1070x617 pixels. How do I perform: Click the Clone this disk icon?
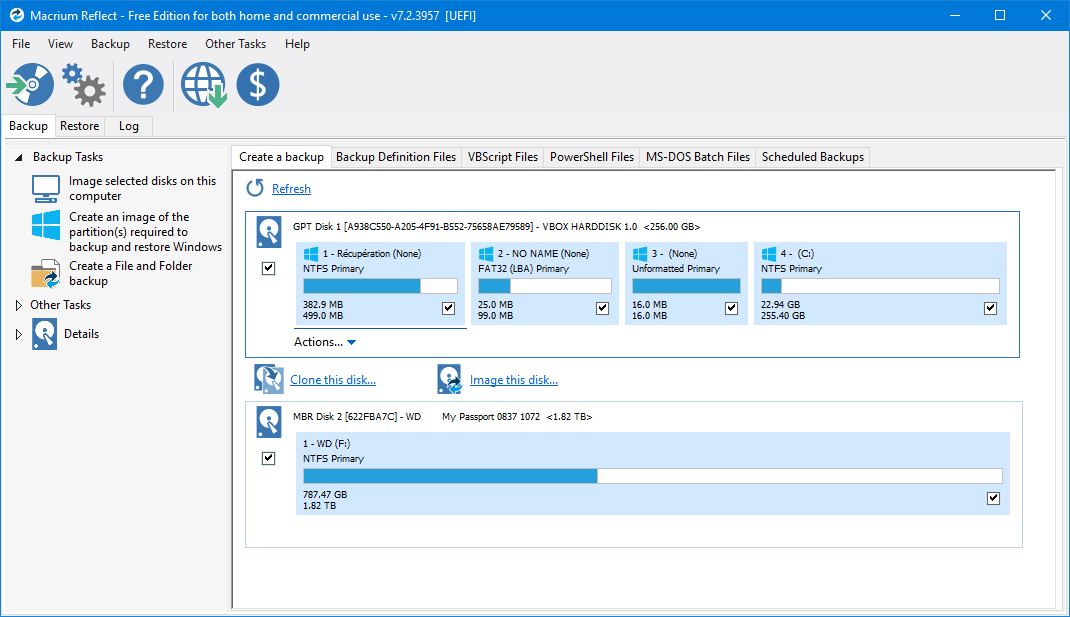(269, 379)
